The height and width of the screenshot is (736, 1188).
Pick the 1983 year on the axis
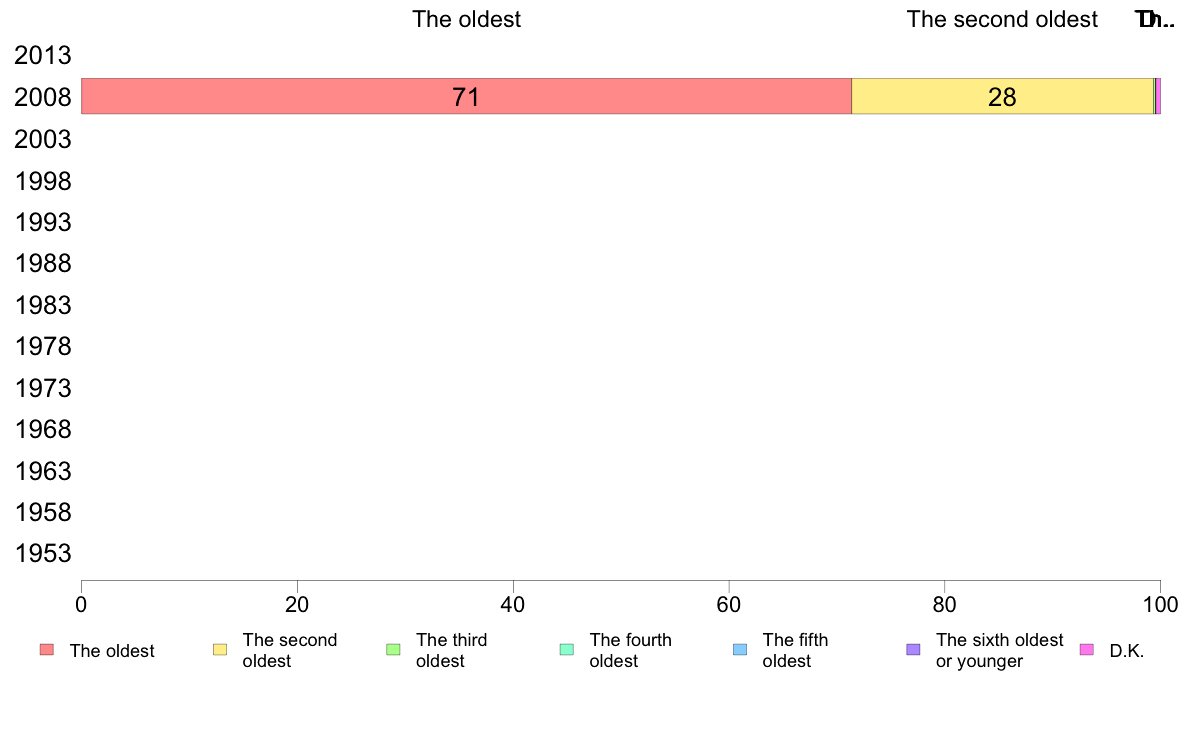point(42,305)
